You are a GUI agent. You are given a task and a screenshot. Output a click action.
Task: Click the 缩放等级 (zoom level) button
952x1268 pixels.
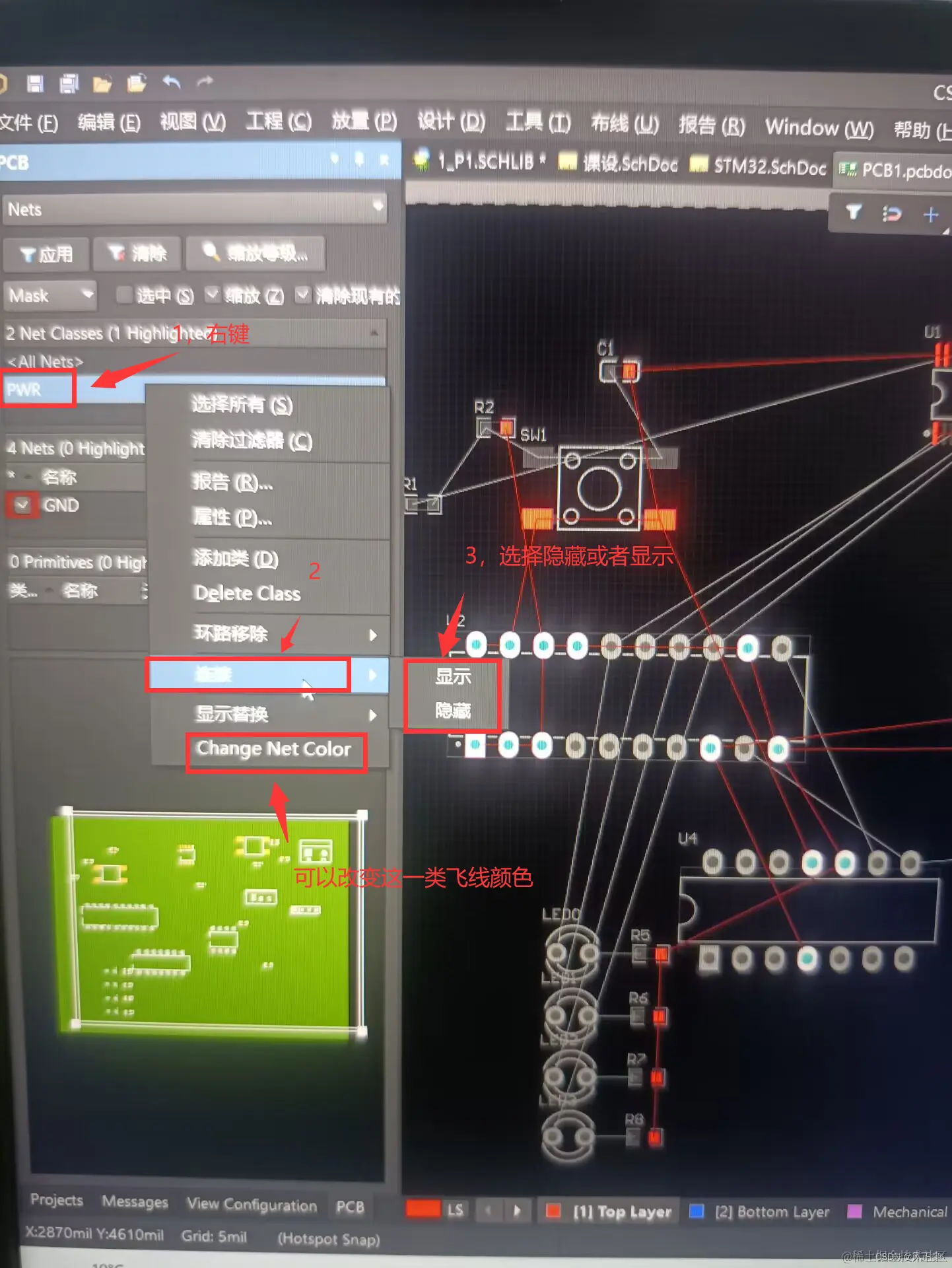pos(255,253)
